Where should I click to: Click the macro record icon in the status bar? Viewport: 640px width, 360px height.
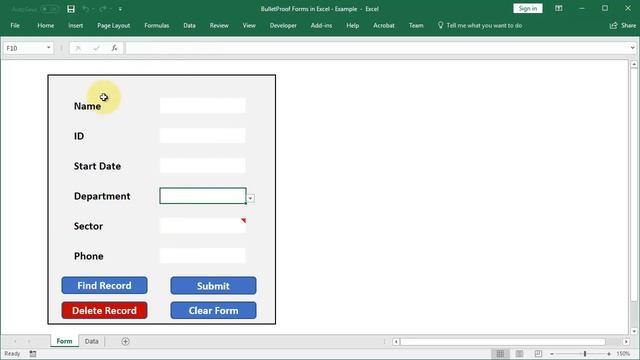pos(33,353)
